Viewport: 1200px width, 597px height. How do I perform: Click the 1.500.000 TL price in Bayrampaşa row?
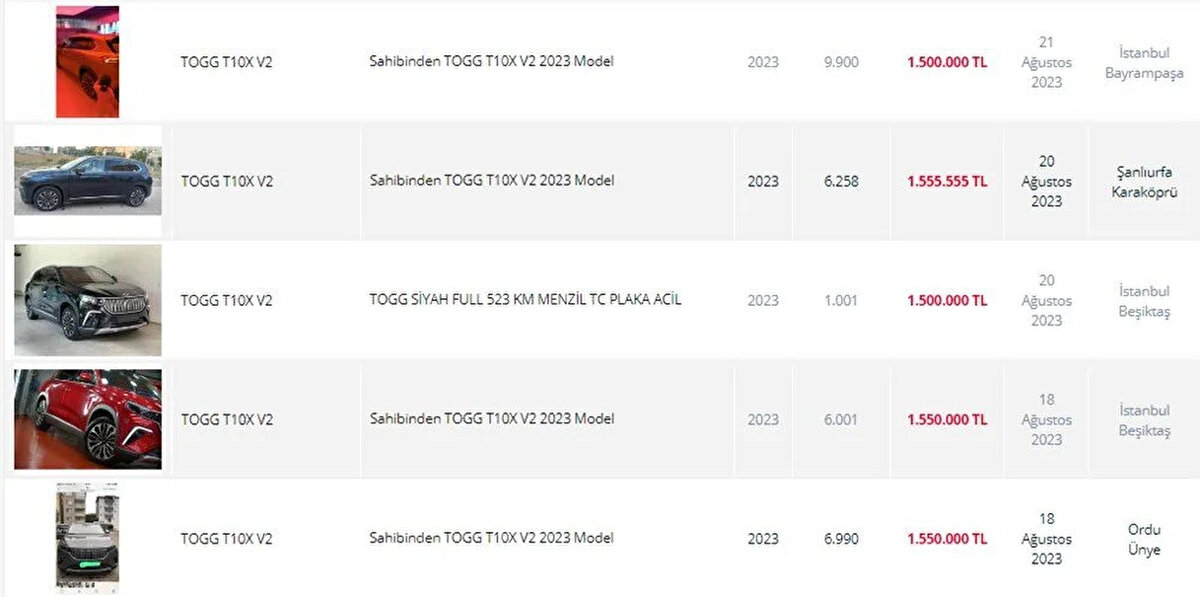(946, 62)
